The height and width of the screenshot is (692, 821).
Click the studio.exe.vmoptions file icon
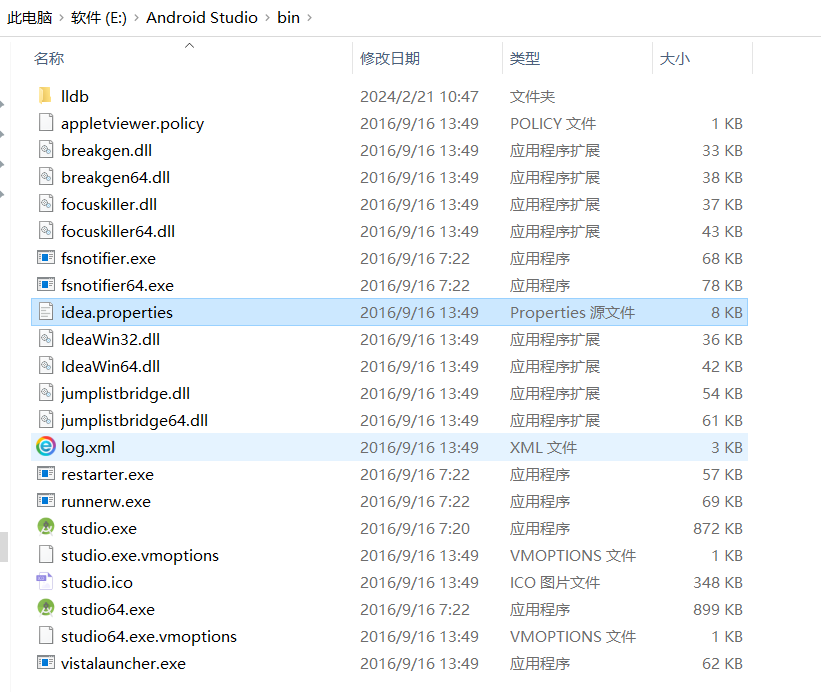tap(46, 555)
